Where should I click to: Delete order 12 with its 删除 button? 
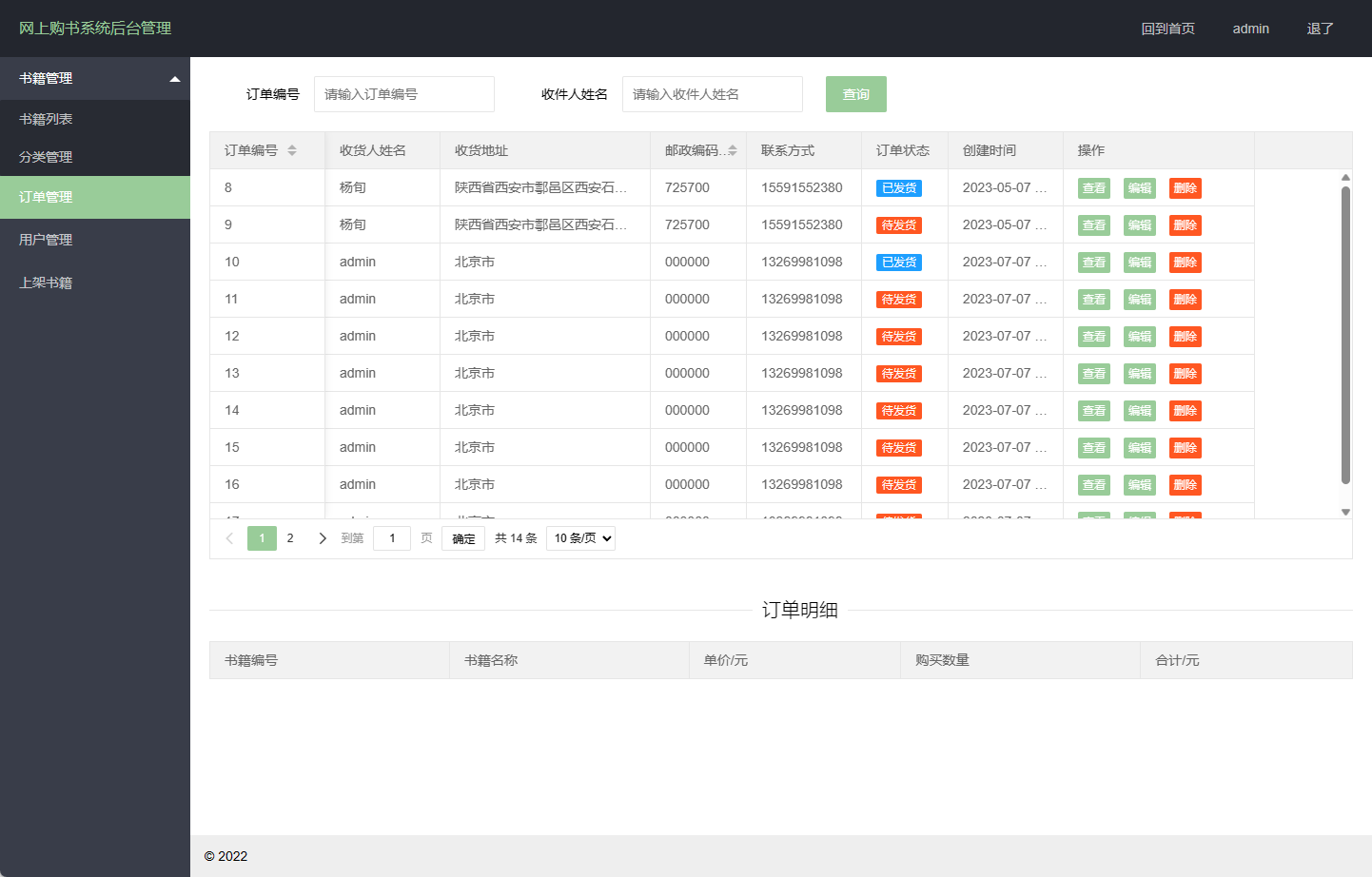coord(1185,336)
